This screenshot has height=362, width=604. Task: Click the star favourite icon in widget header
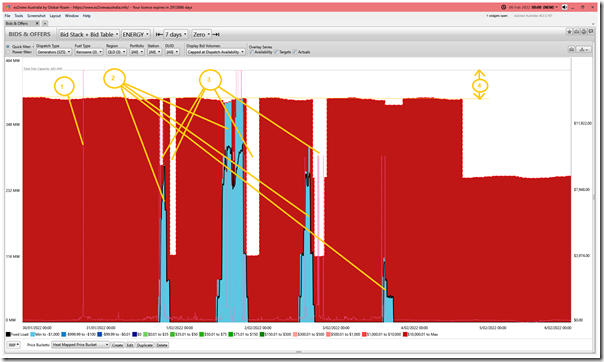[569, 32]
